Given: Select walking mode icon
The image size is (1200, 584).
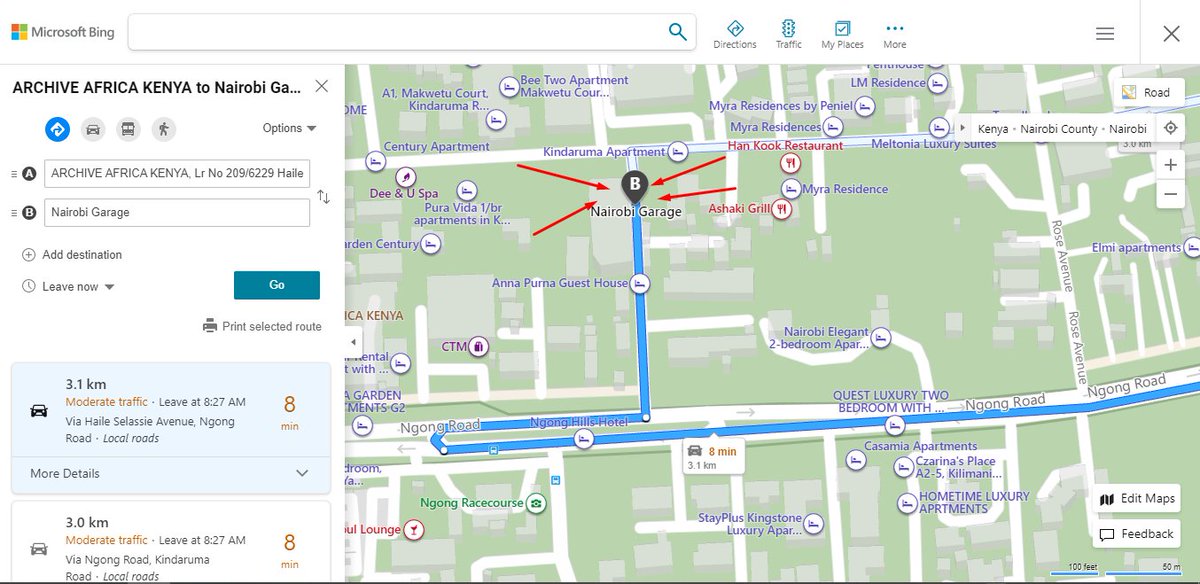Looking at the screenshot, I should (x=164, y=129).
